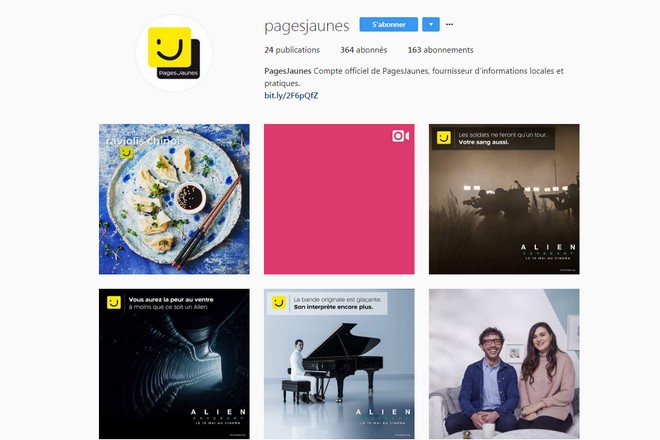Open the bit.ly/2F6pQfZ link
Viewport: 660px width, 440px height.
coord(291,96)
